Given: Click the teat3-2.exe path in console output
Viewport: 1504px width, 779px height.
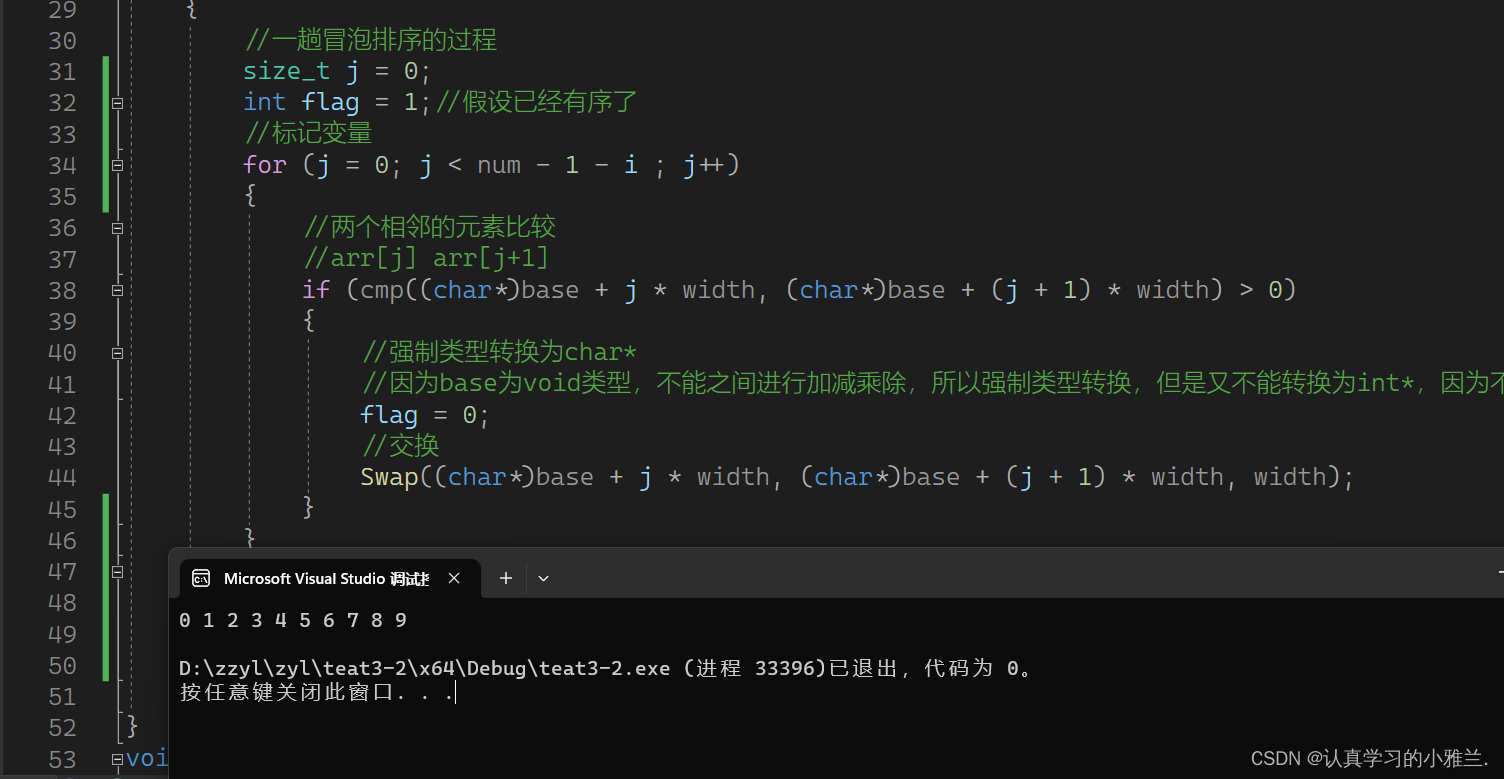Looking at the screenshot, I should click(x=424, y=668).
